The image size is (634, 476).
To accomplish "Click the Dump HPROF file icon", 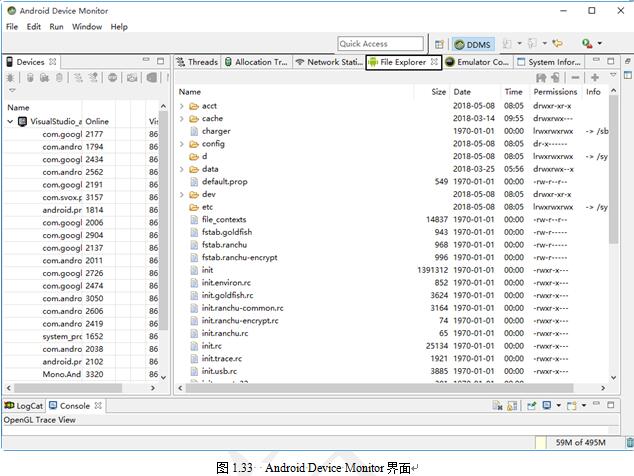I will 44,78.
